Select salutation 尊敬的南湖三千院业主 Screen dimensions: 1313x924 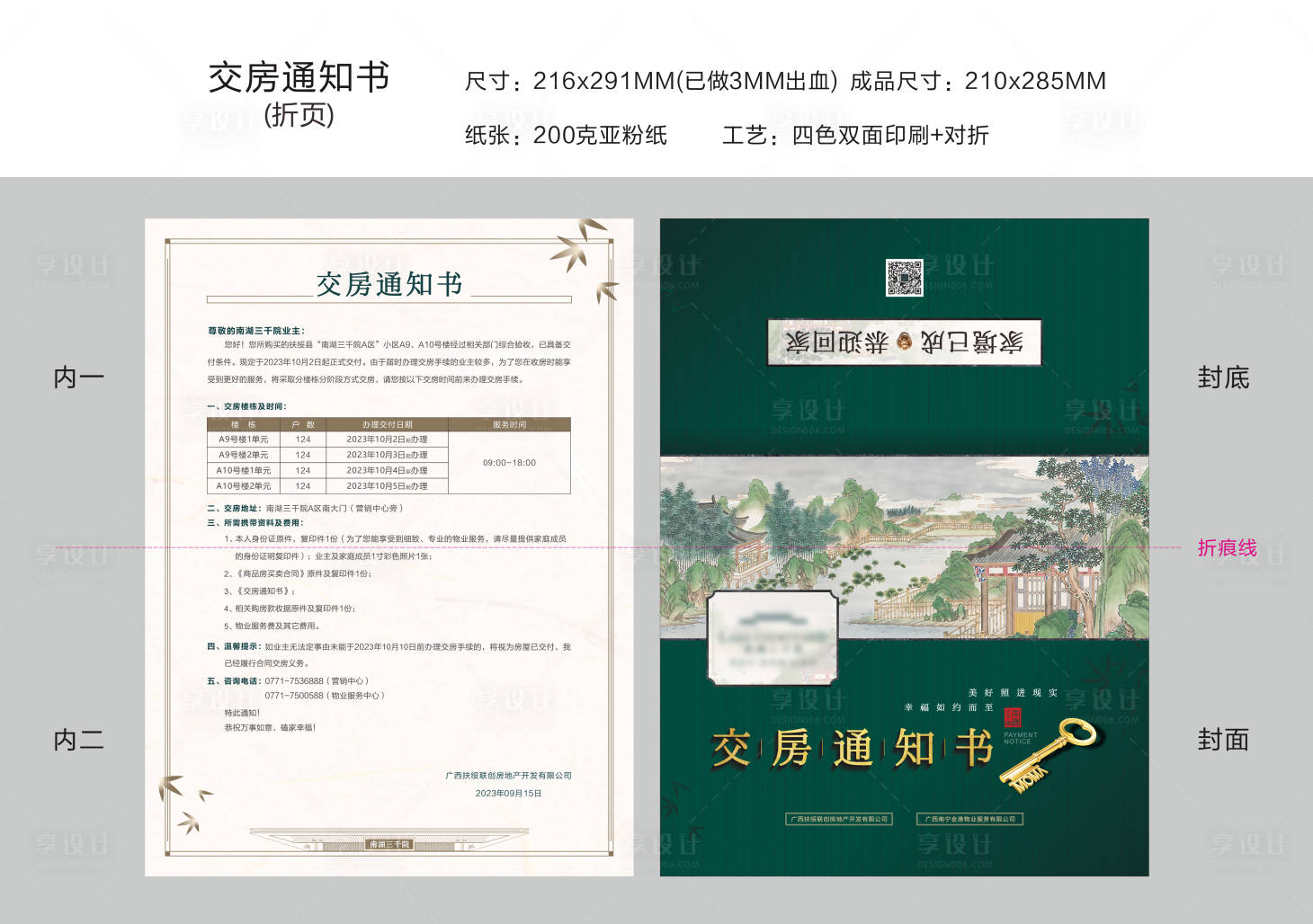tap(256, 331)
